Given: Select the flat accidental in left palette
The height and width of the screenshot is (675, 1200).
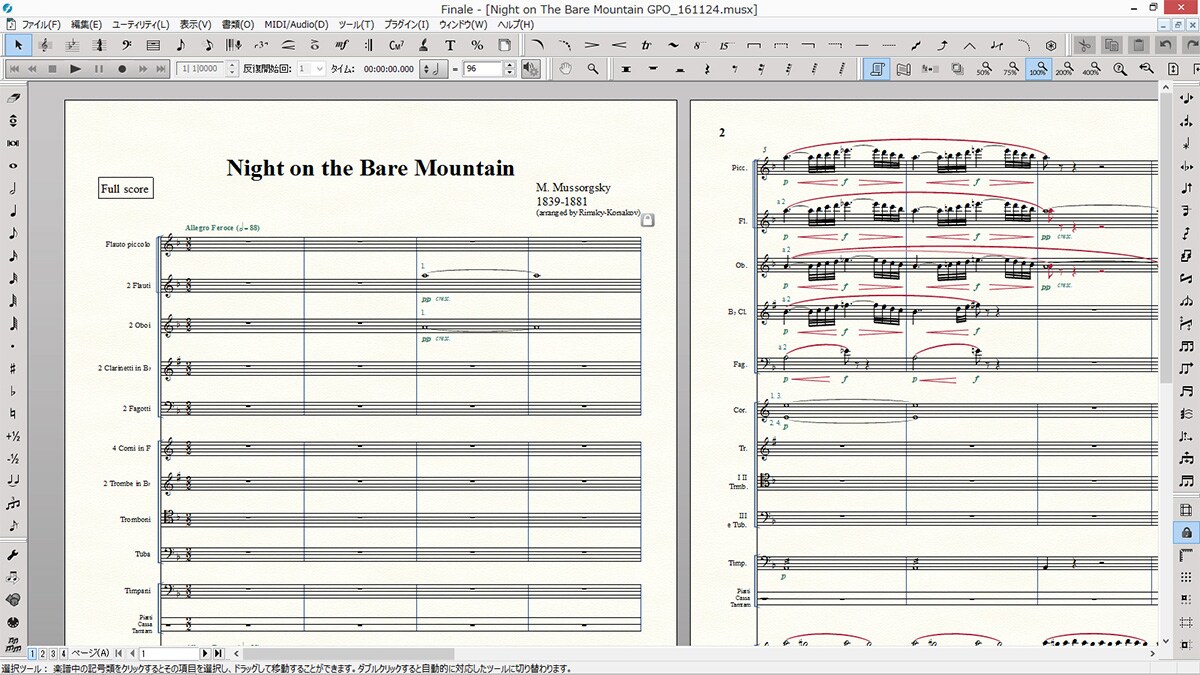Looking at the screenshot, I should [x=13, y=391].
